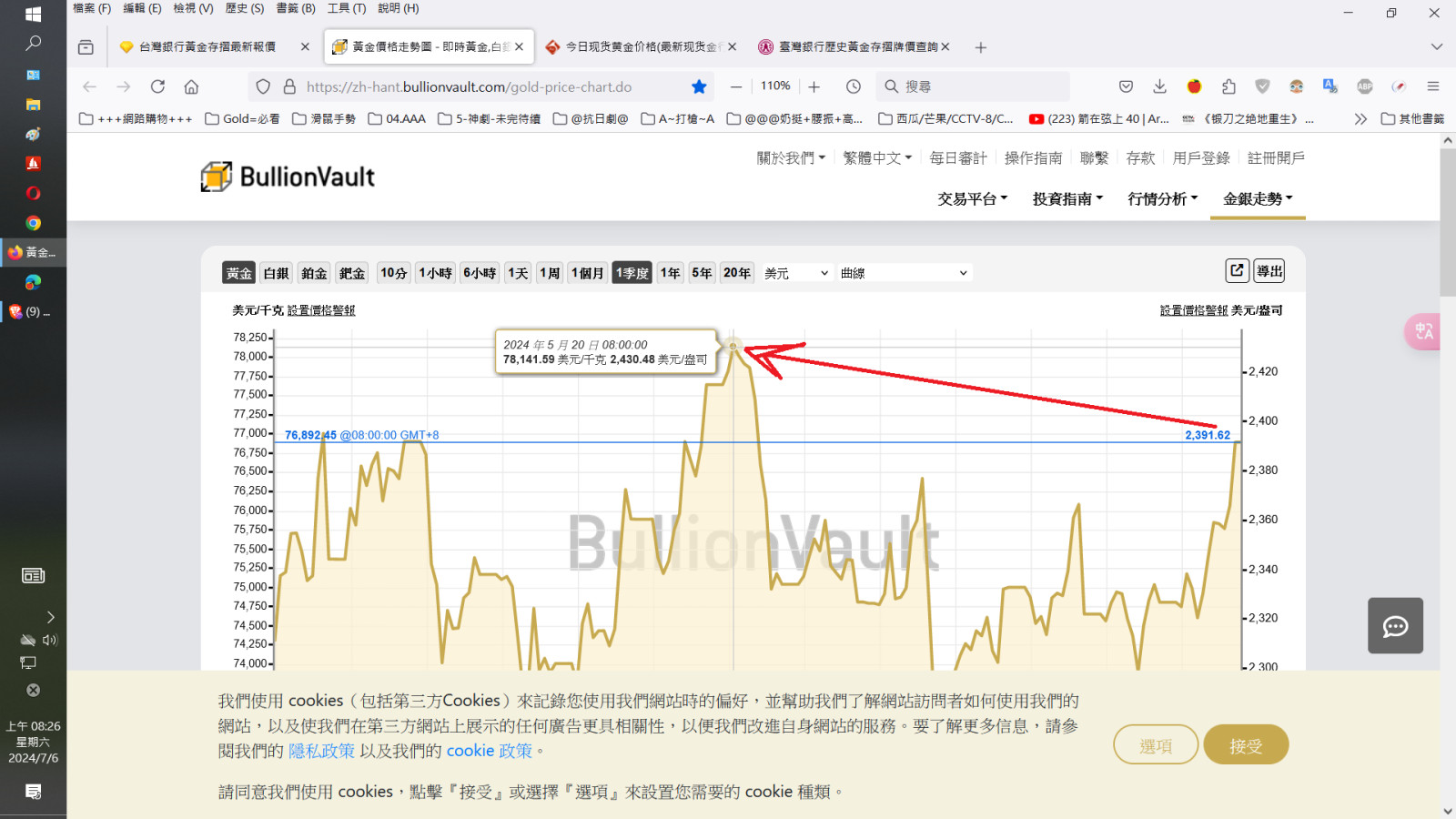The image size is (1456, 819).
Task: Open the 工具 (T) menu
Action: pyautogui.click(x=347, y=8)
